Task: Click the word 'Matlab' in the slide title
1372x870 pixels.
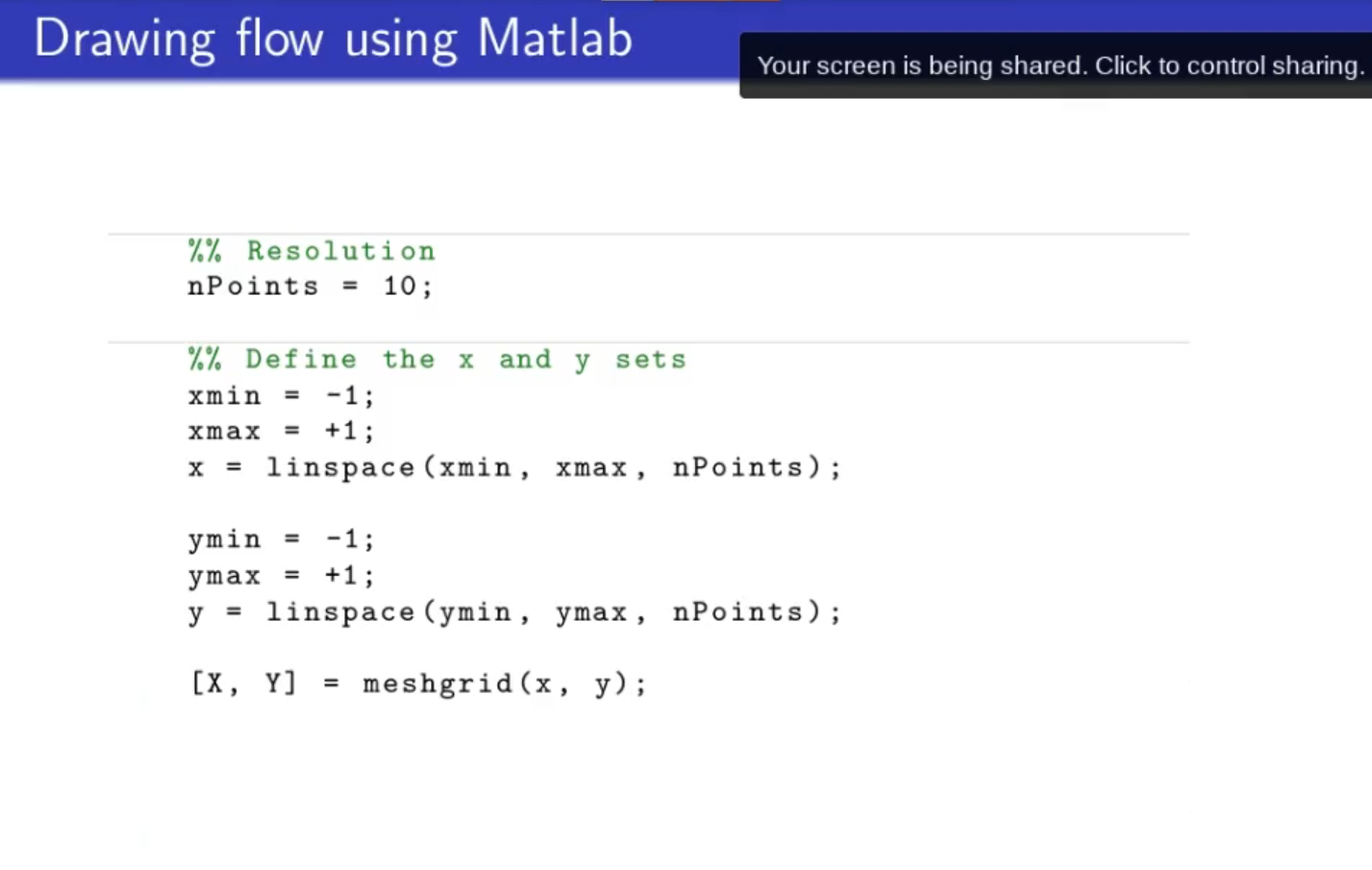Action: [x=555, y=39]
